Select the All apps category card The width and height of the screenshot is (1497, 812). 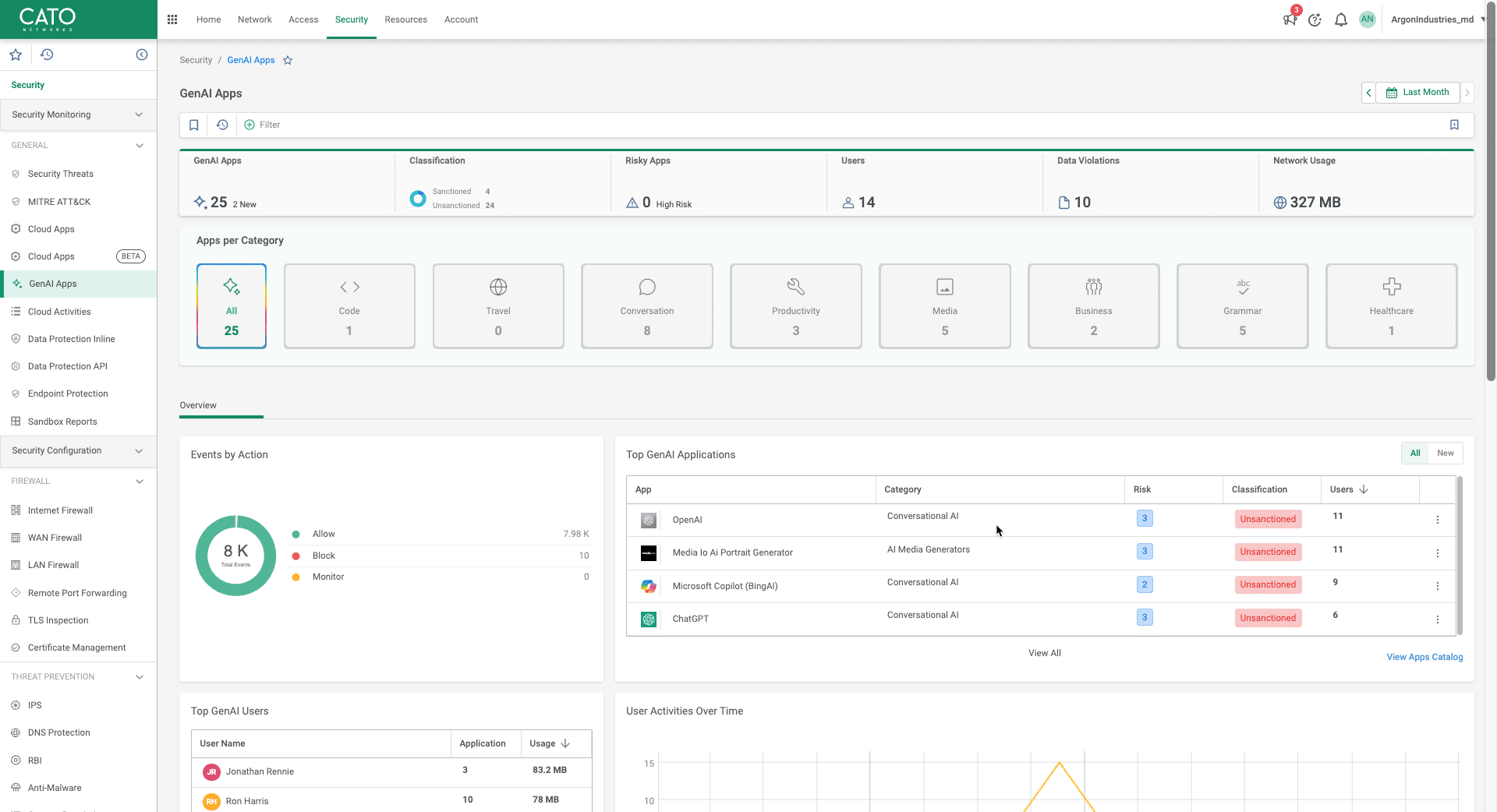[x=232, y=306]
